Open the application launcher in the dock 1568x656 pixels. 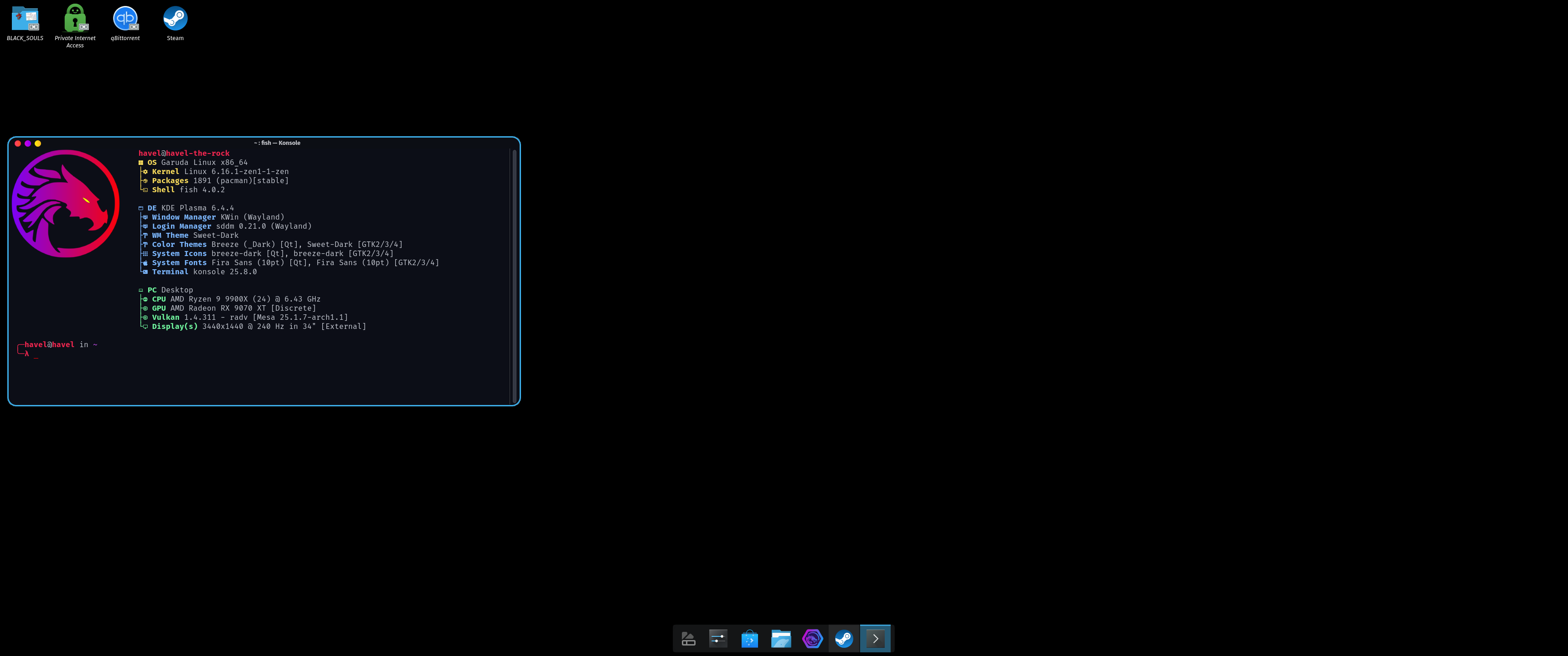coord(688,638)
